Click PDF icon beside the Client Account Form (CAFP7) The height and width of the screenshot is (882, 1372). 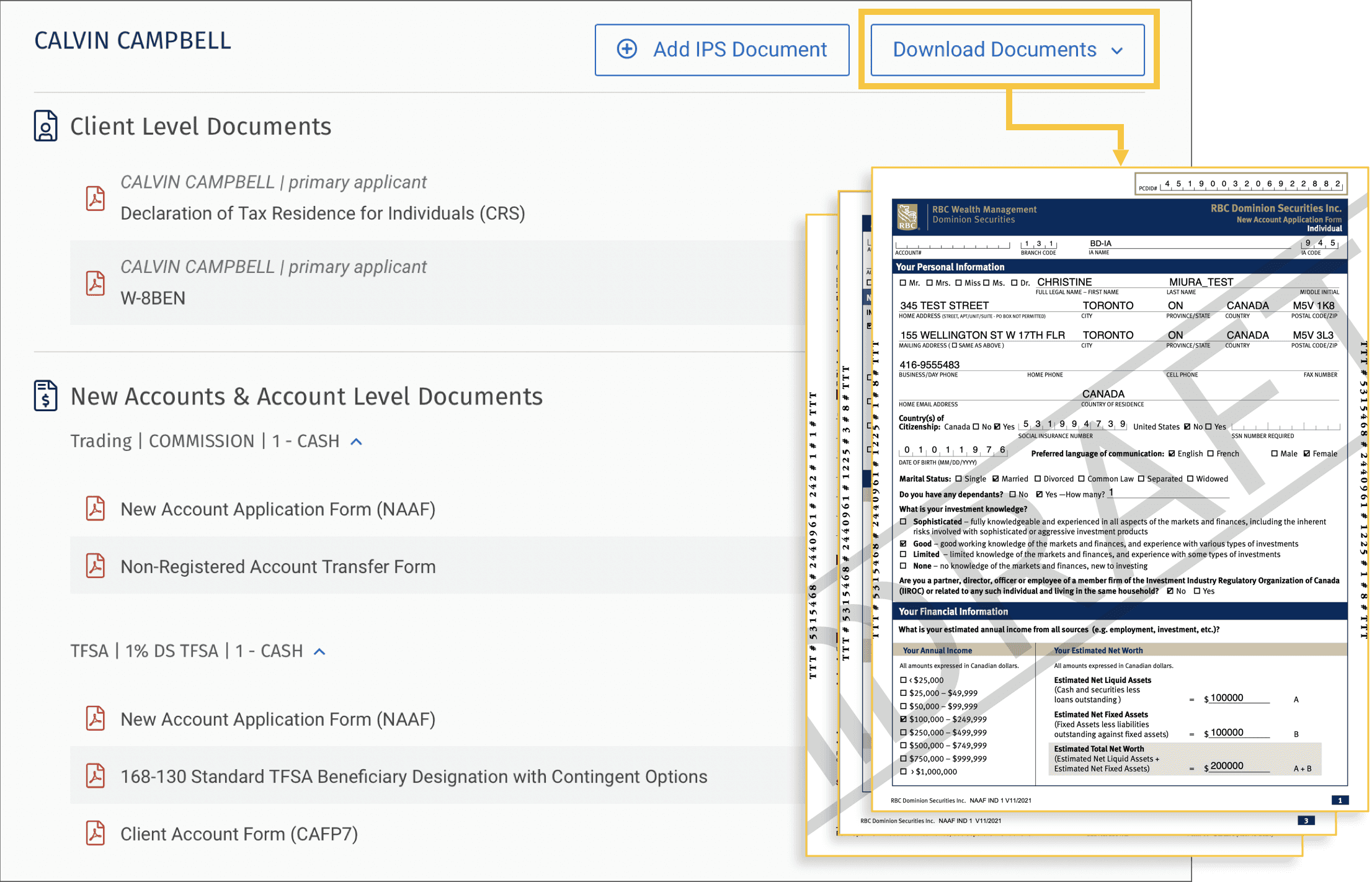(x=95, y=833)
